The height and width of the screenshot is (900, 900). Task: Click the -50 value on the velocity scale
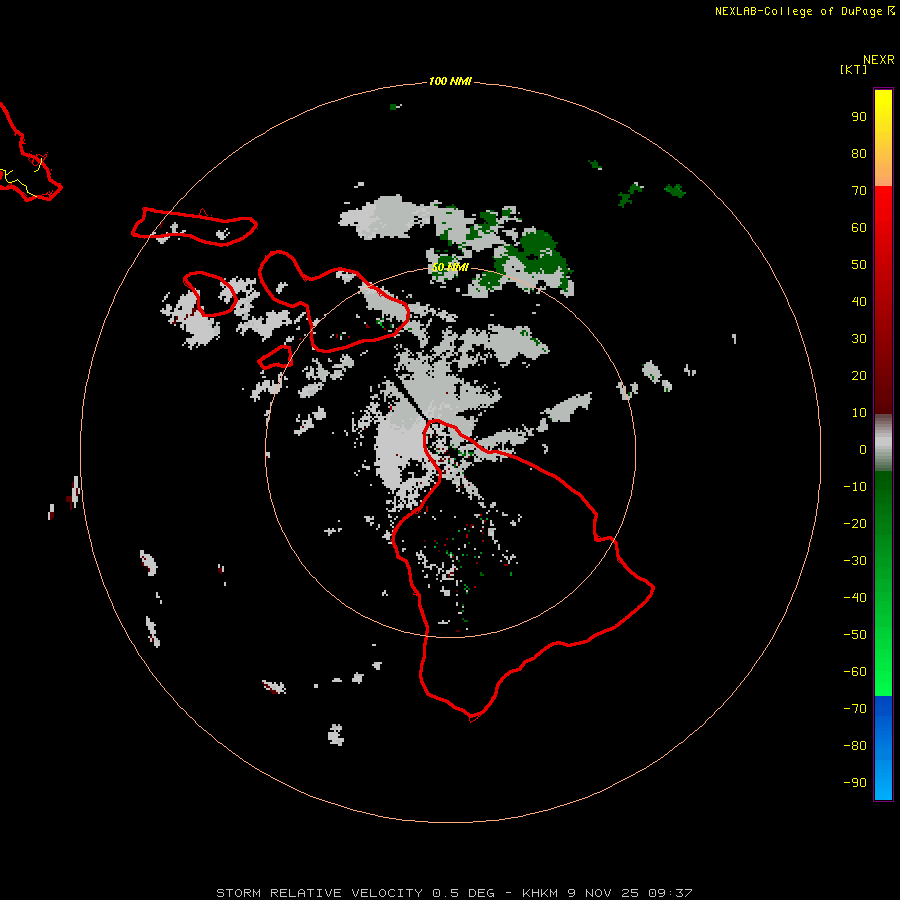pyautogui.click(x=855, y=635)
